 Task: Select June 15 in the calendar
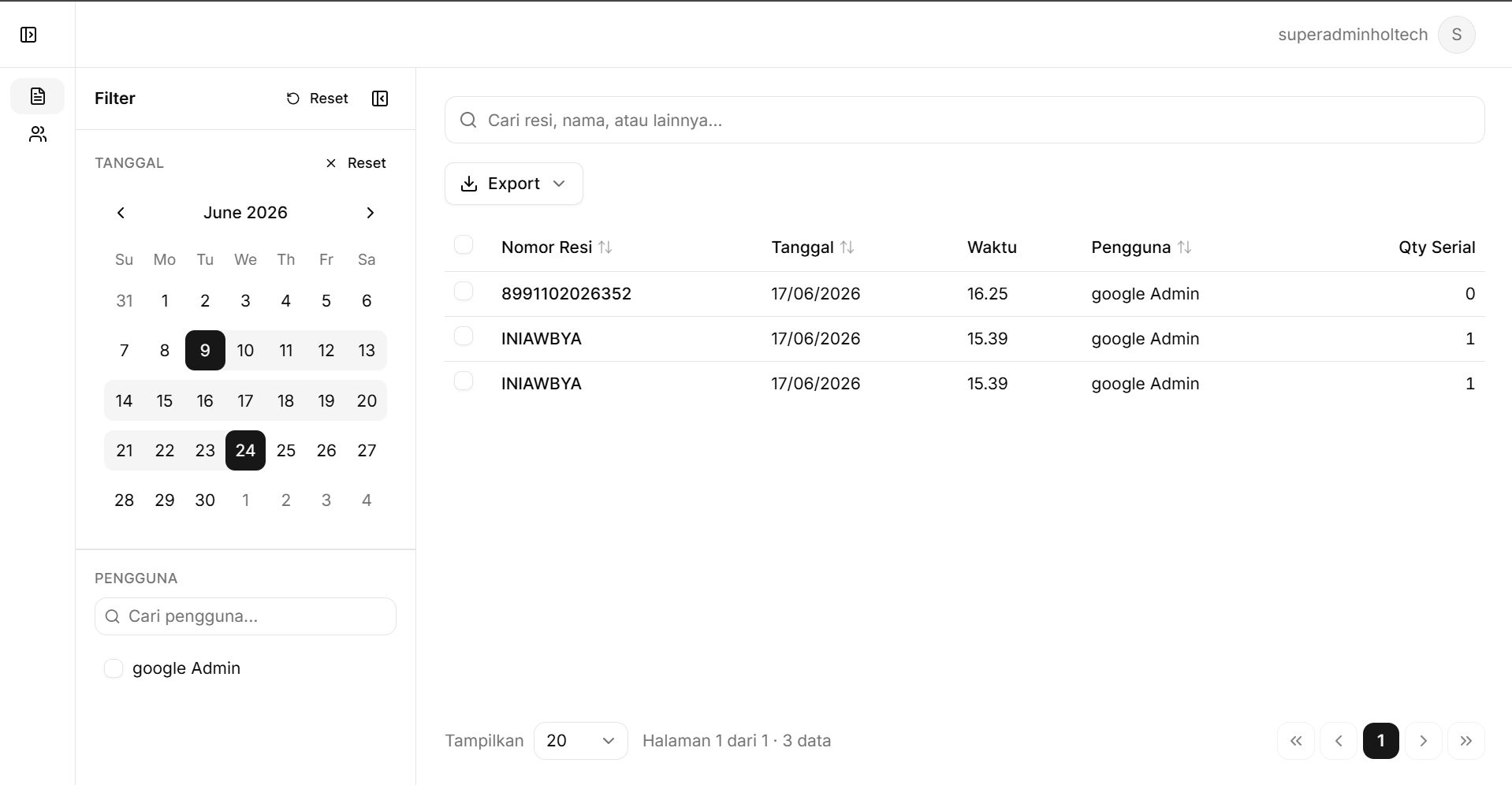(165, 401)
